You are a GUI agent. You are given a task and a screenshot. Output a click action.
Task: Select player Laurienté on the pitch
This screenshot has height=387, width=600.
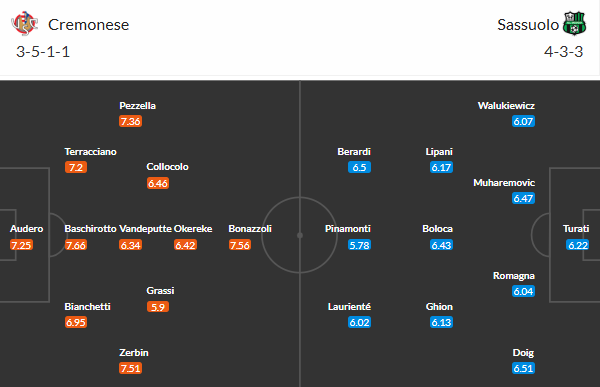(349, 307)
